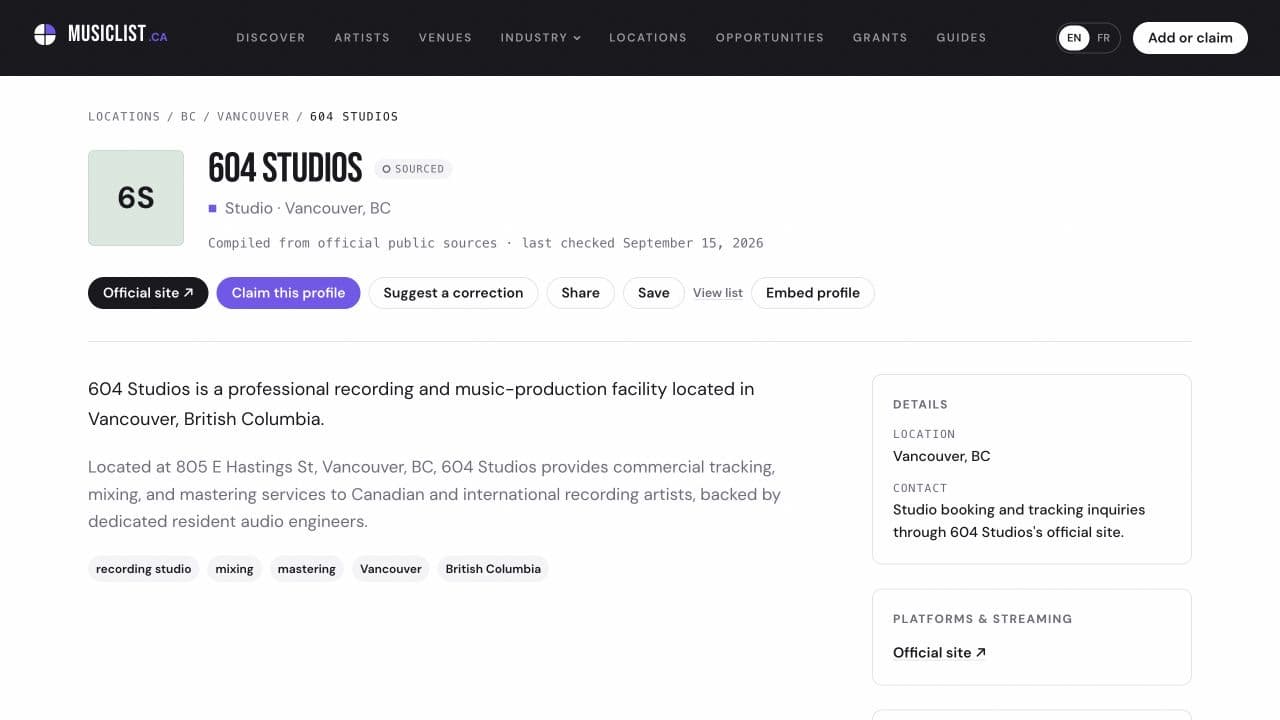Select the mixing tag

(234, 569)
